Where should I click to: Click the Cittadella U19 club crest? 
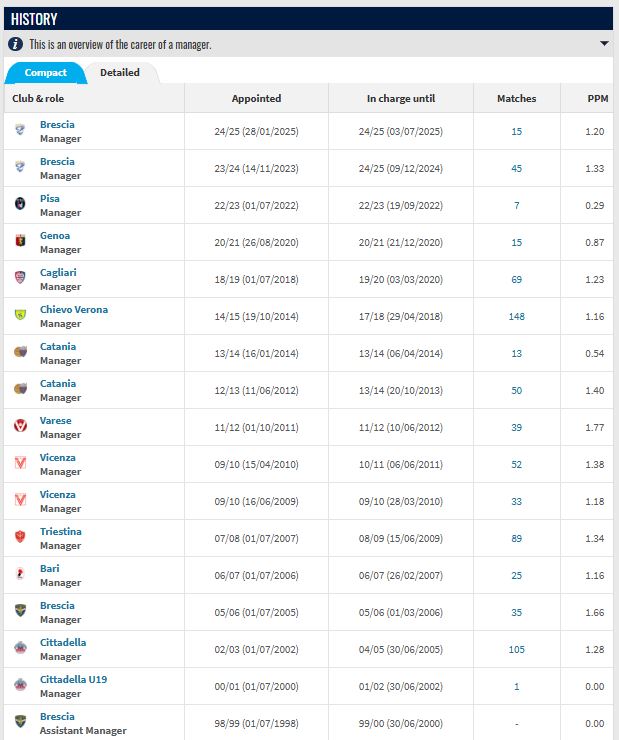coord(20,684)
